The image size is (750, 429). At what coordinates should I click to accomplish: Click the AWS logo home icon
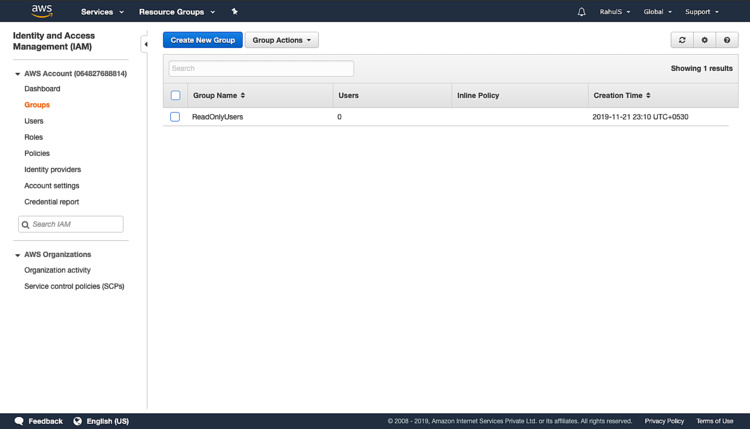(x=41, y=11)
